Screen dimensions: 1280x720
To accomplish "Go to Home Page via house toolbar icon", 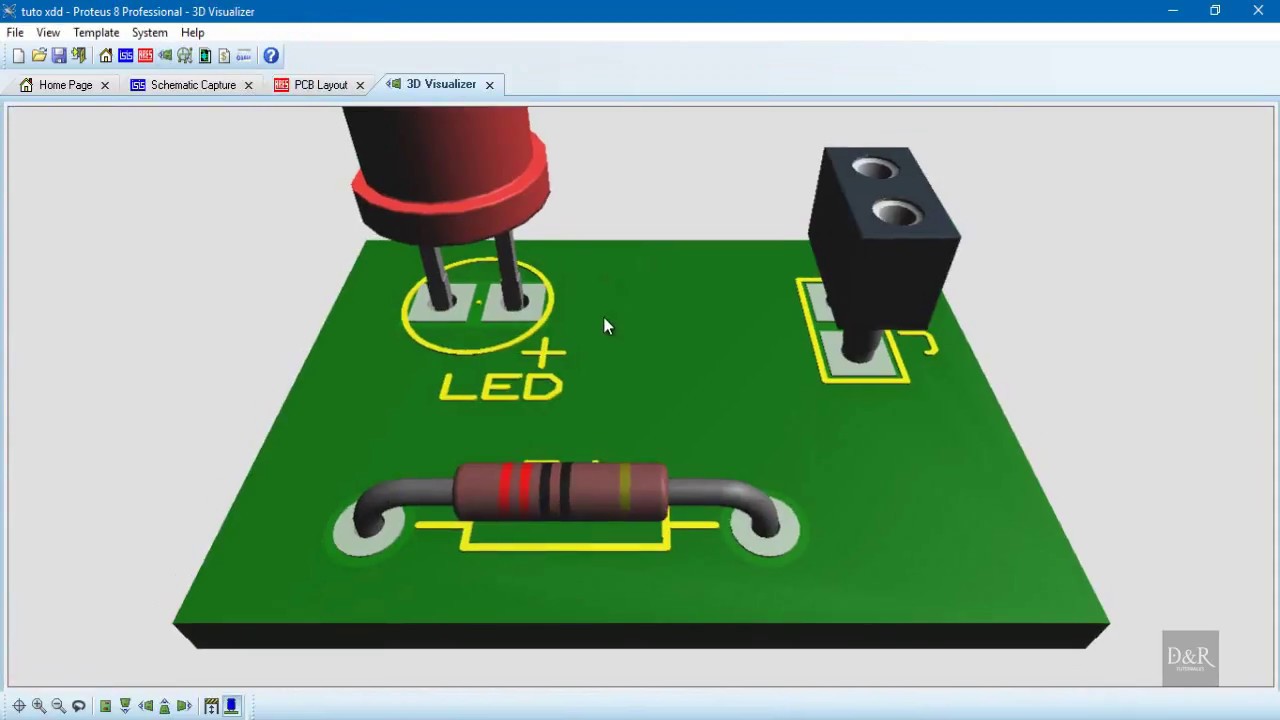I will (x=106, y=56).
